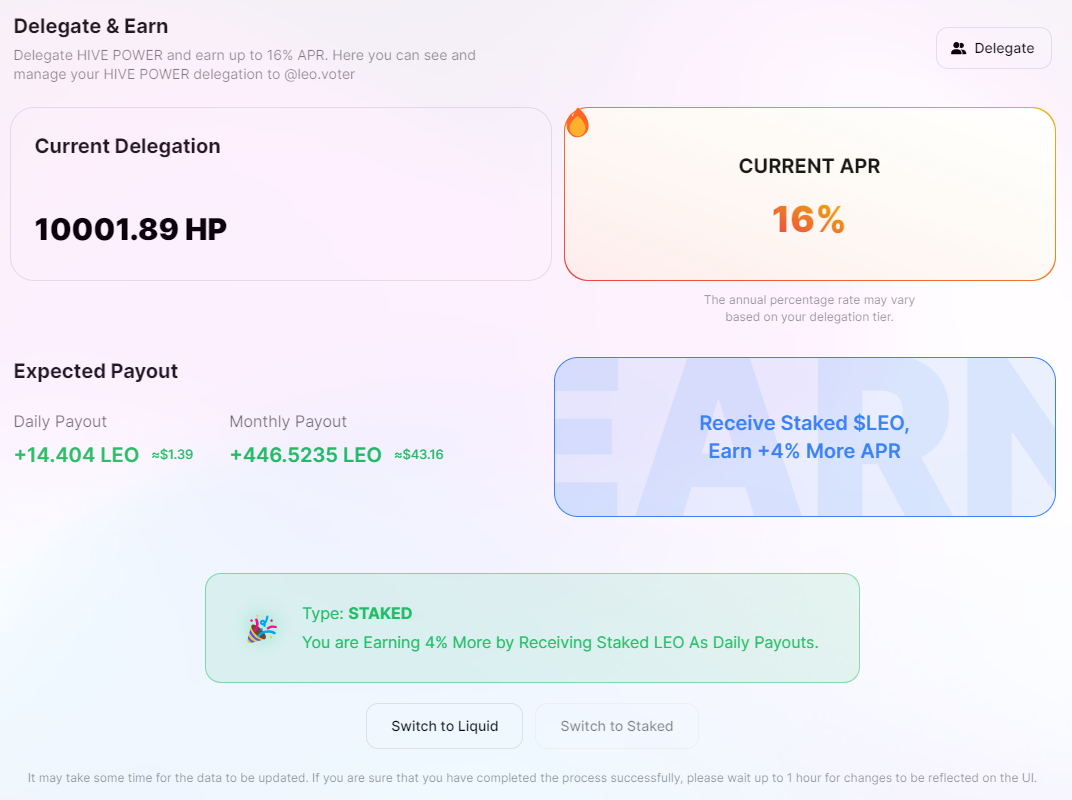Switch to Liquid payouts
The image size is (1072, 800).
(x=444, y=726)
